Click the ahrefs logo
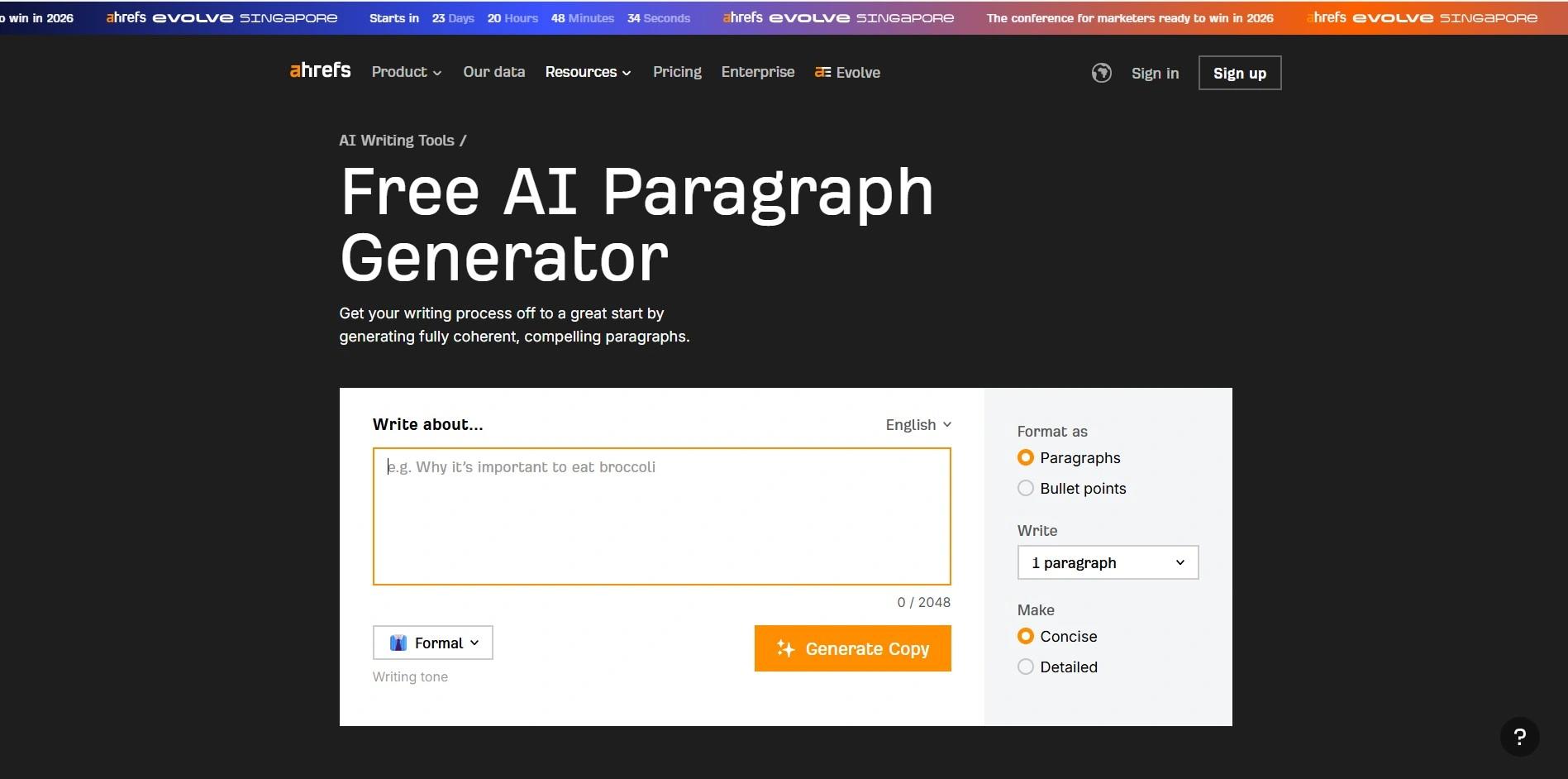Image resolution: width=1568 pixels, height=779 pixels. (x=319, y=70)
